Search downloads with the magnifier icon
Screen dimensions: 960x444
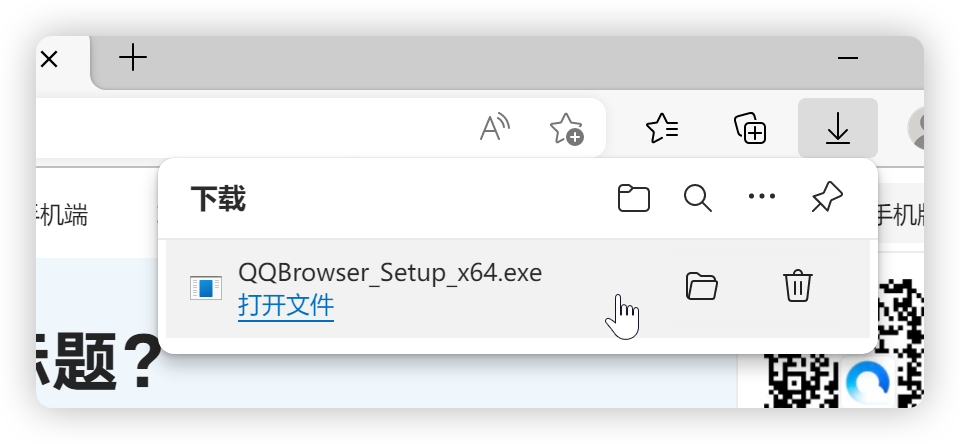coord(697,198)
